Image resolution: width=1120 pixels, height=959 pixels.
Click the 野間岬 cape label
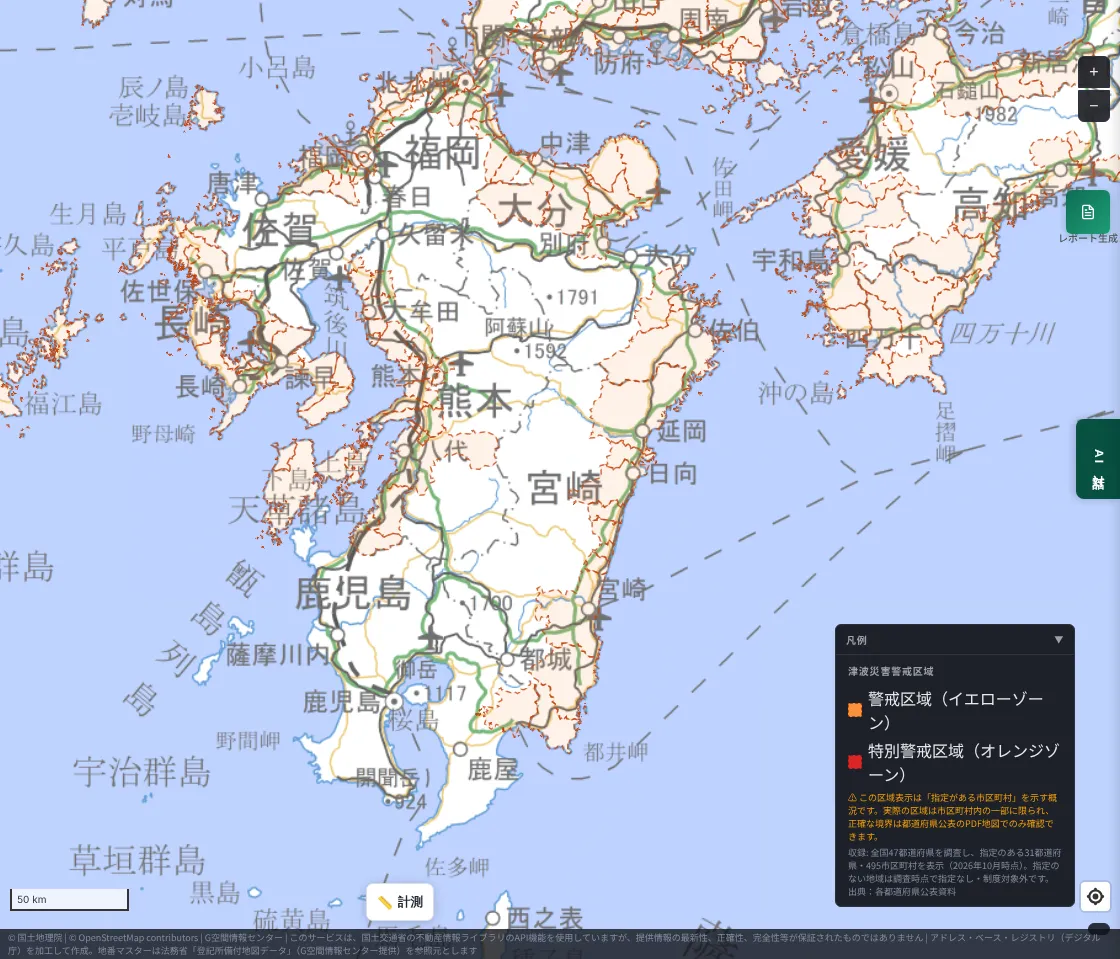point(248,740)
